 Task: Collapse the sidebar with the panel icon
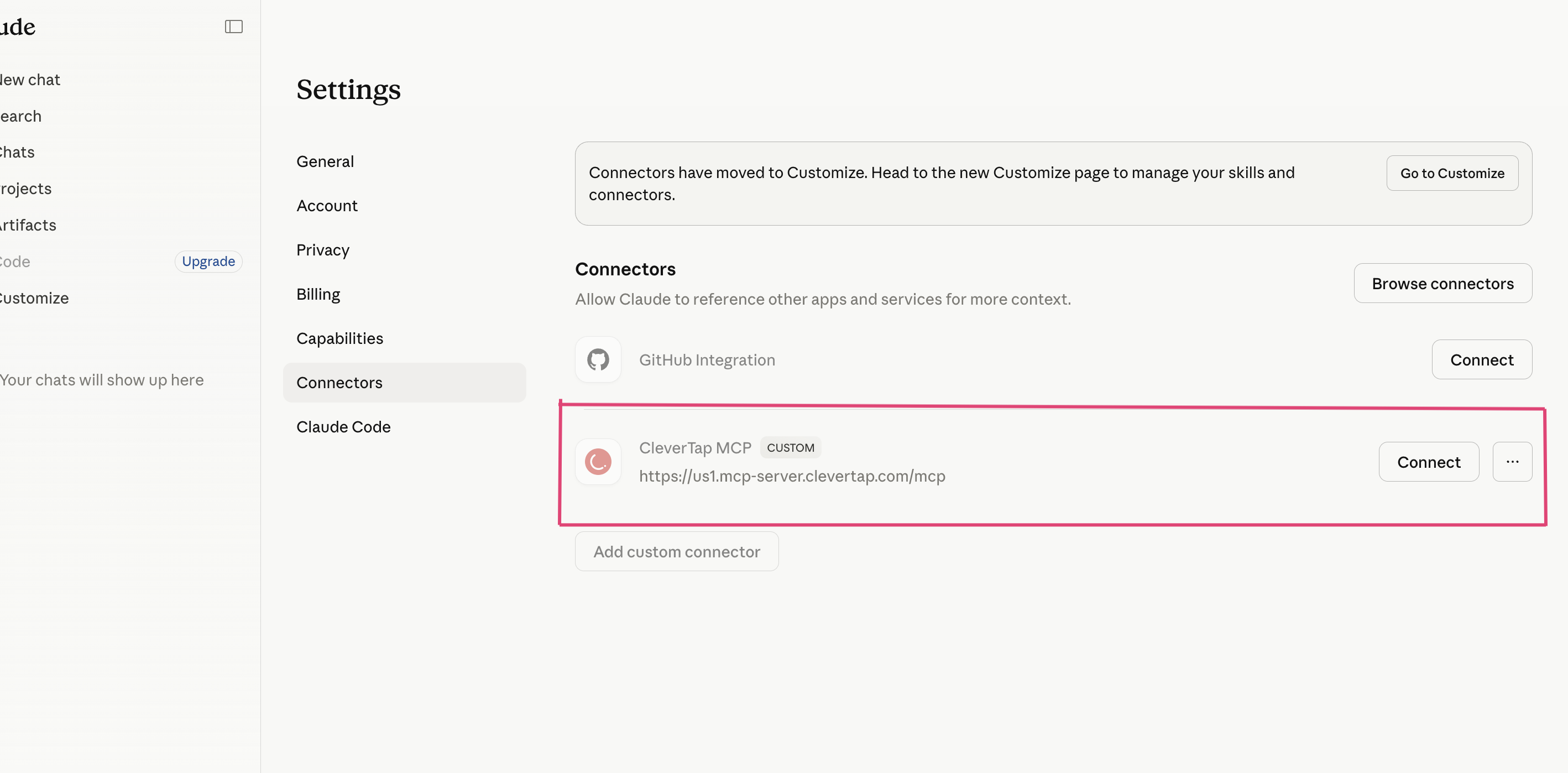234,27
